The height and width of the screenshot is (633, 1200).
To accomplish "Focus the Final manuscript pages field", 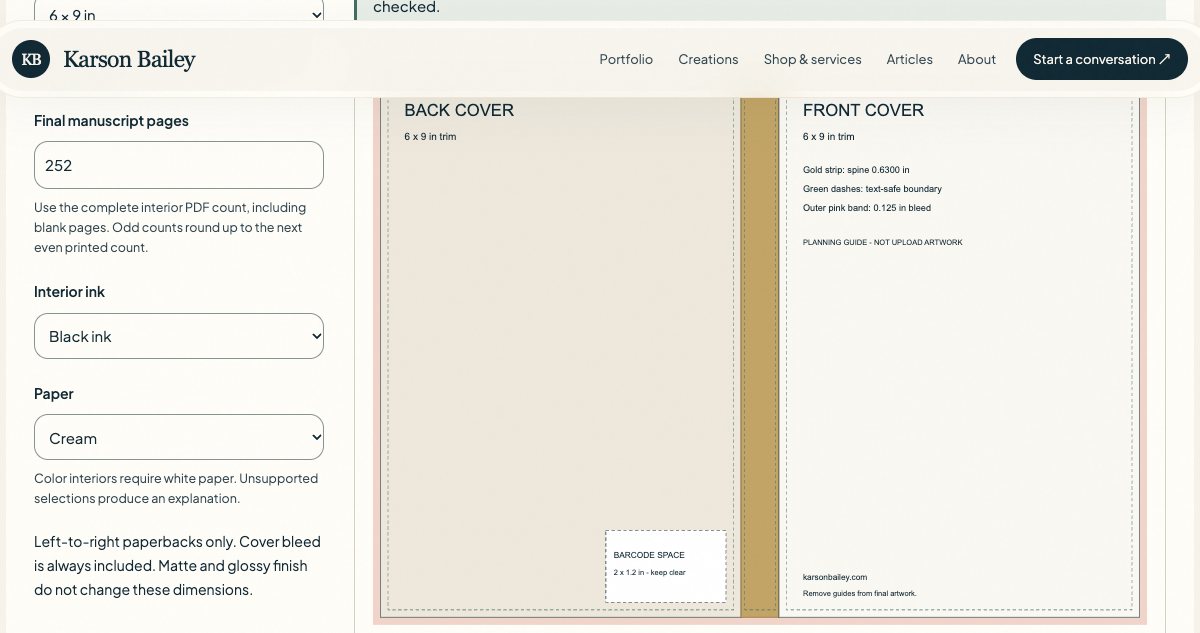I will click(x=179, y=165).
